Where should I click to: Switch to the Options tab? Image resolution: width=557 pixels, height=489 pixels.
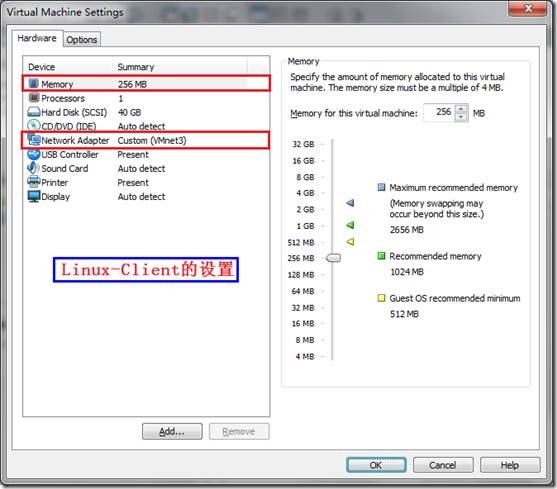tap(82, 39)
